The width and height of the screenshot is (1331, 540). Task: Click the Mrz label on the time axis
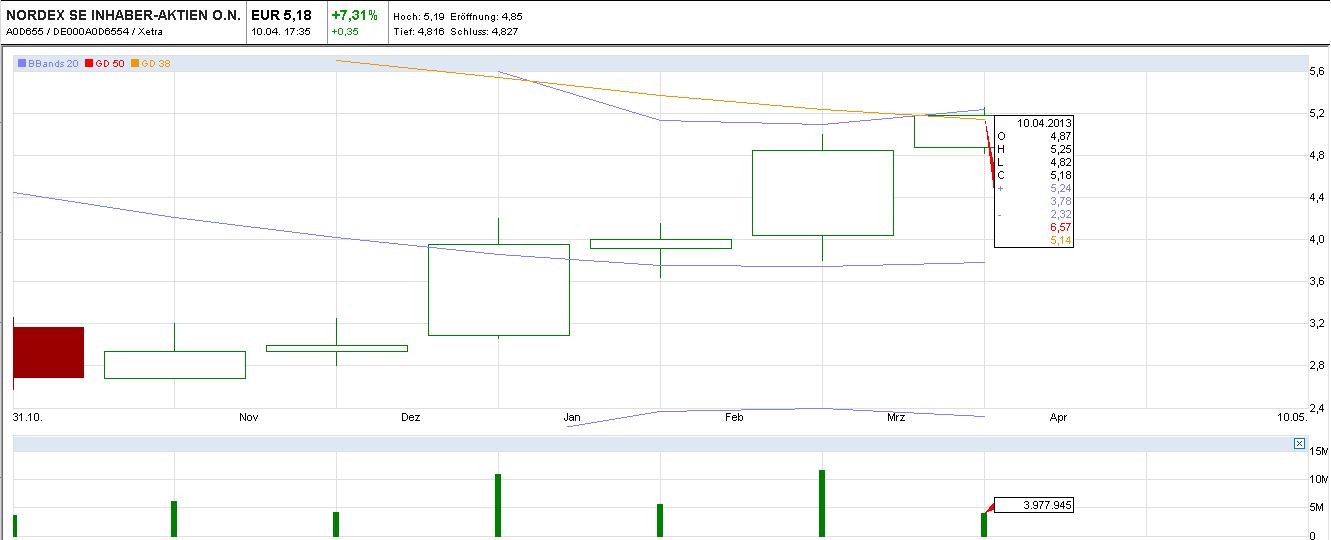click(896, 417)
